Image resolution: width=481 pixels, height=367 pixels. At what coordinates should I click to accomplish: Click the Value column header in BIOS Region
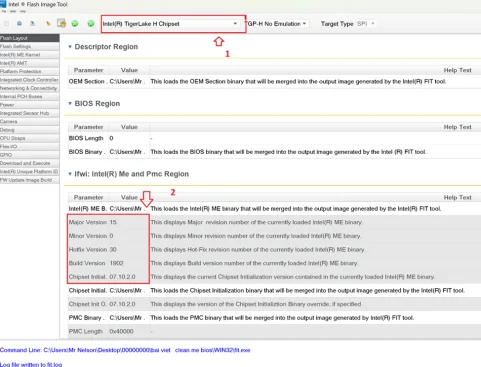pyautogui.click(x=129, y=127)
